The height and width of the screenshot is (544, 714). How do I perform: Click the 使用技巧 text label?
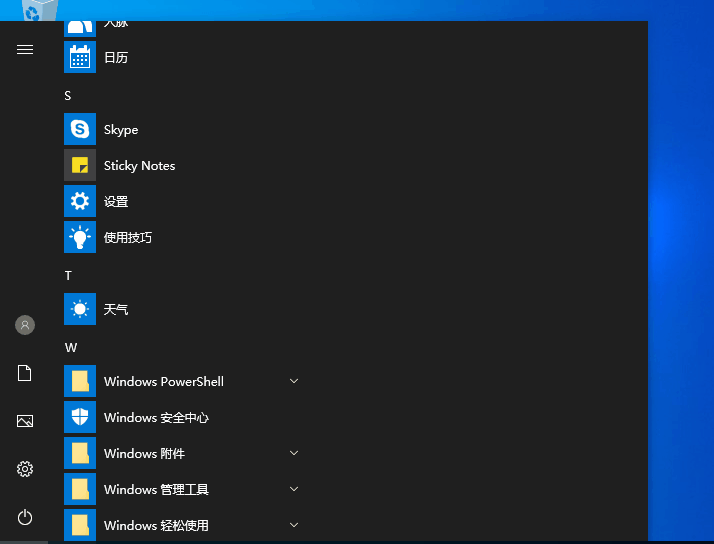(x=128, y=237)
